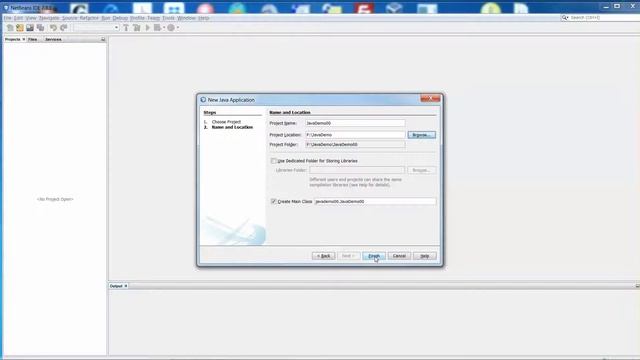
Task: Click the Redo toolbar icon
Action: [x=64, y=28]
